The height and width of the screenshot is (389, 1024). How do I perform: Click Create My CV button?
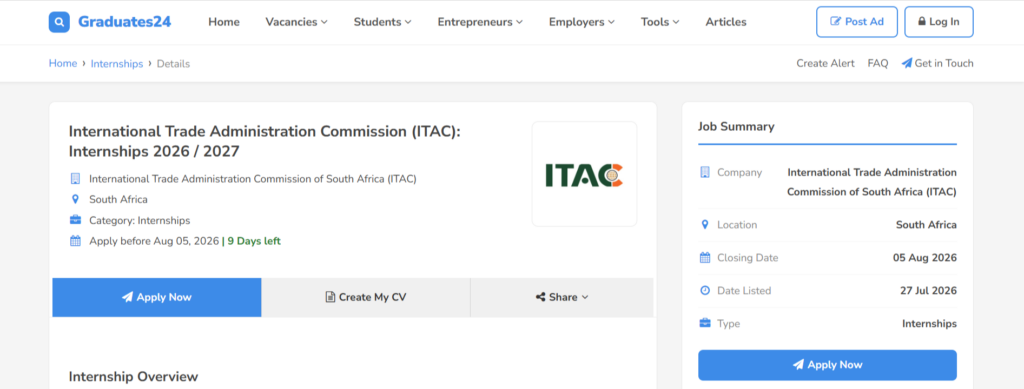point(366,297)
